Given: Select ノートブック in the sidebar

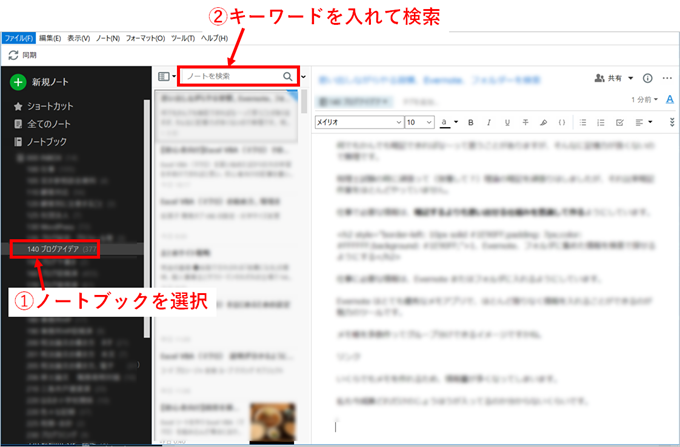Looking at the screenshot, I should tap(47, 142).
